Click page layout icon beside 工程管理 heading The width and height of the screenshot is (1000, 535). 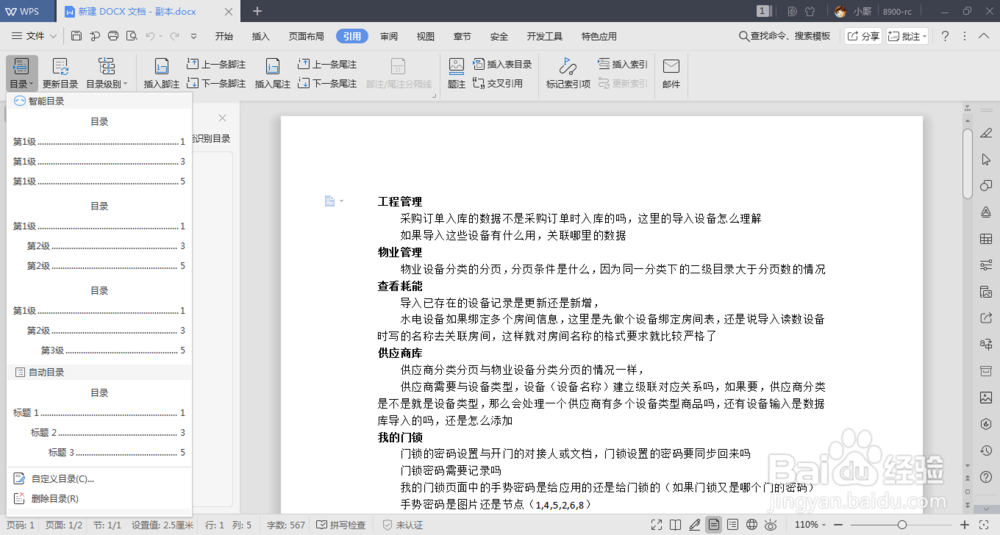point(330,201)
